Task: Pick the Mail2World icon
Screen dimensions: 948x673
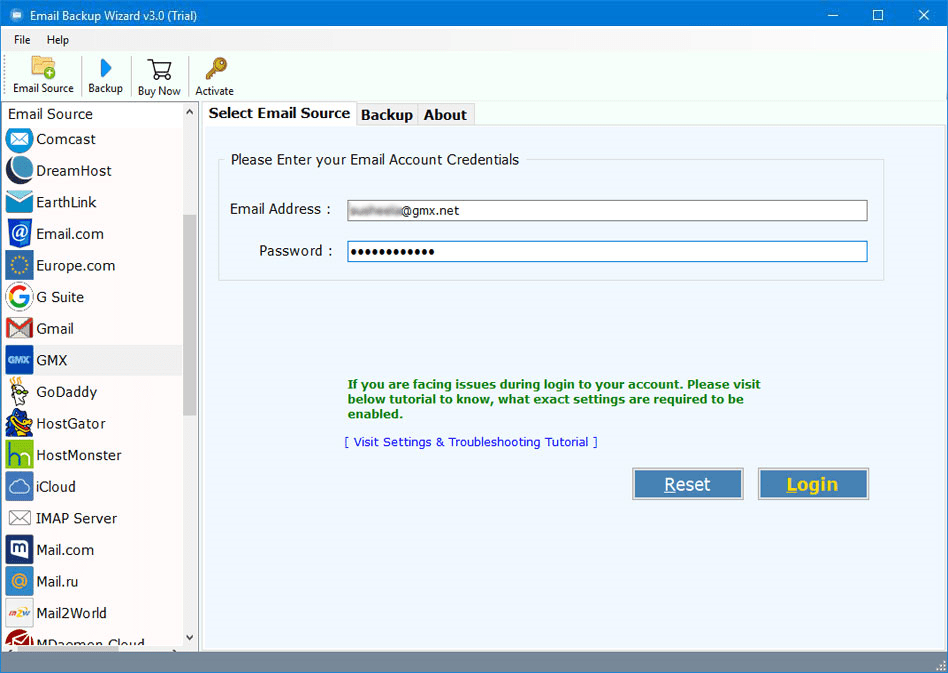Action: (19, 613)
